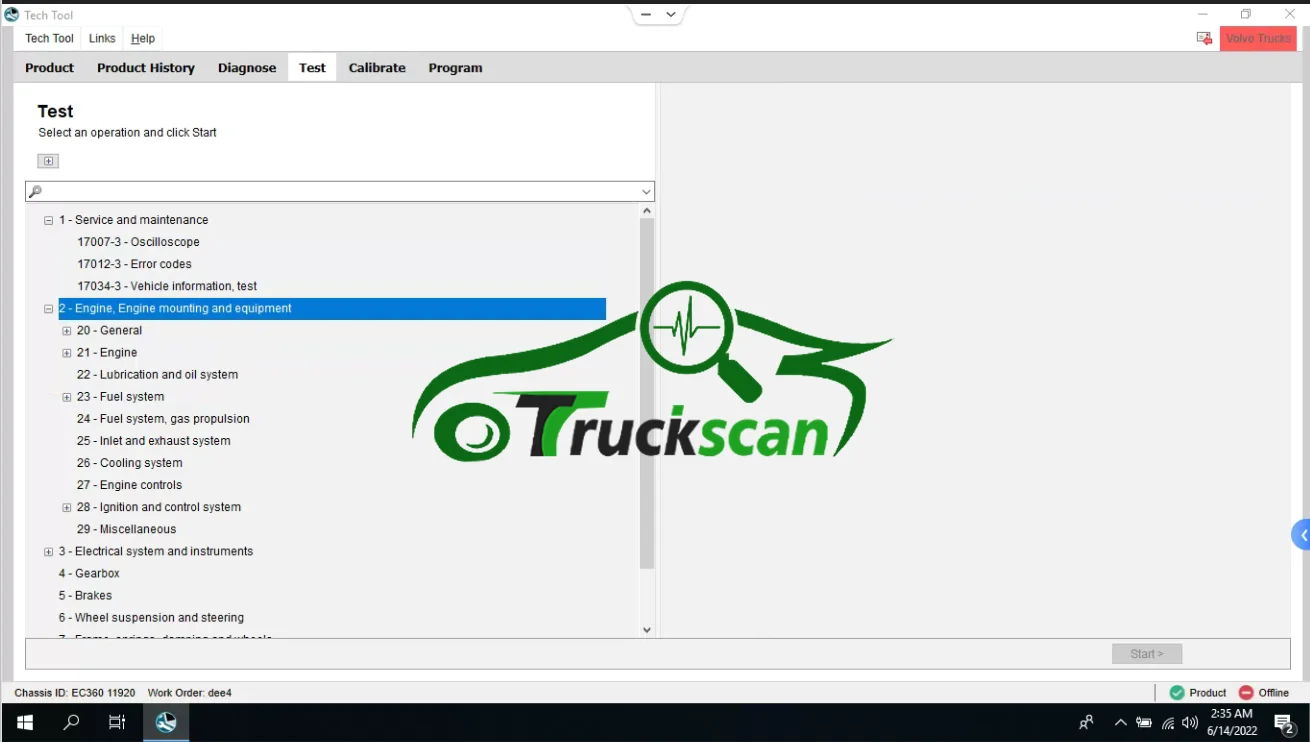Click the expand-all plus button under Test
Viewport: 1310px width, 742px height.
48,161
